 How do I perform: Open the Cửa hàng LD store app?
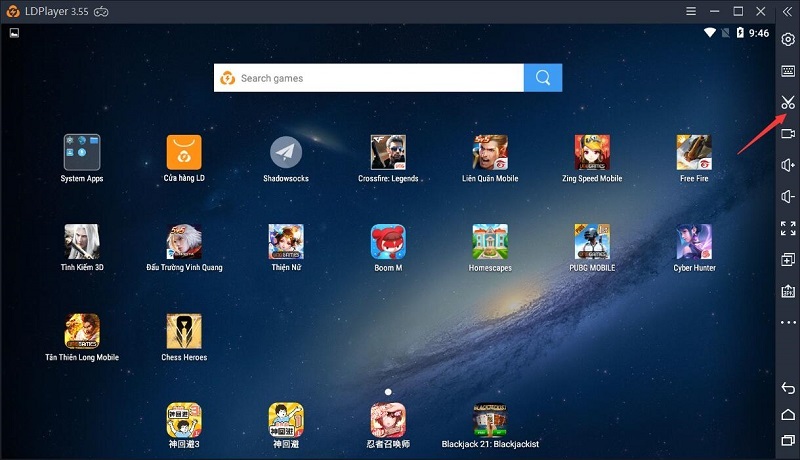tap(184, 152)
